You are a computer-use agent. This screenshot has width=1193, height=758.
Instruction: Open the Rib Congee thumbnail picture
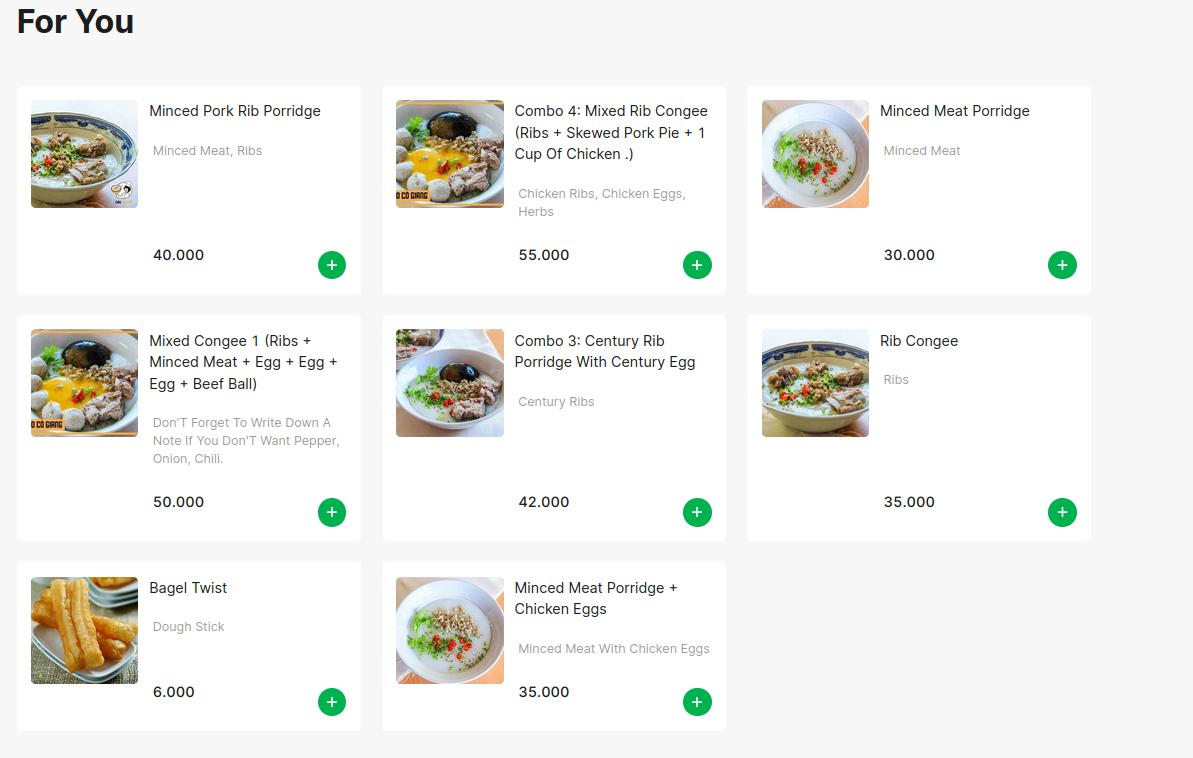click(815, 383)
